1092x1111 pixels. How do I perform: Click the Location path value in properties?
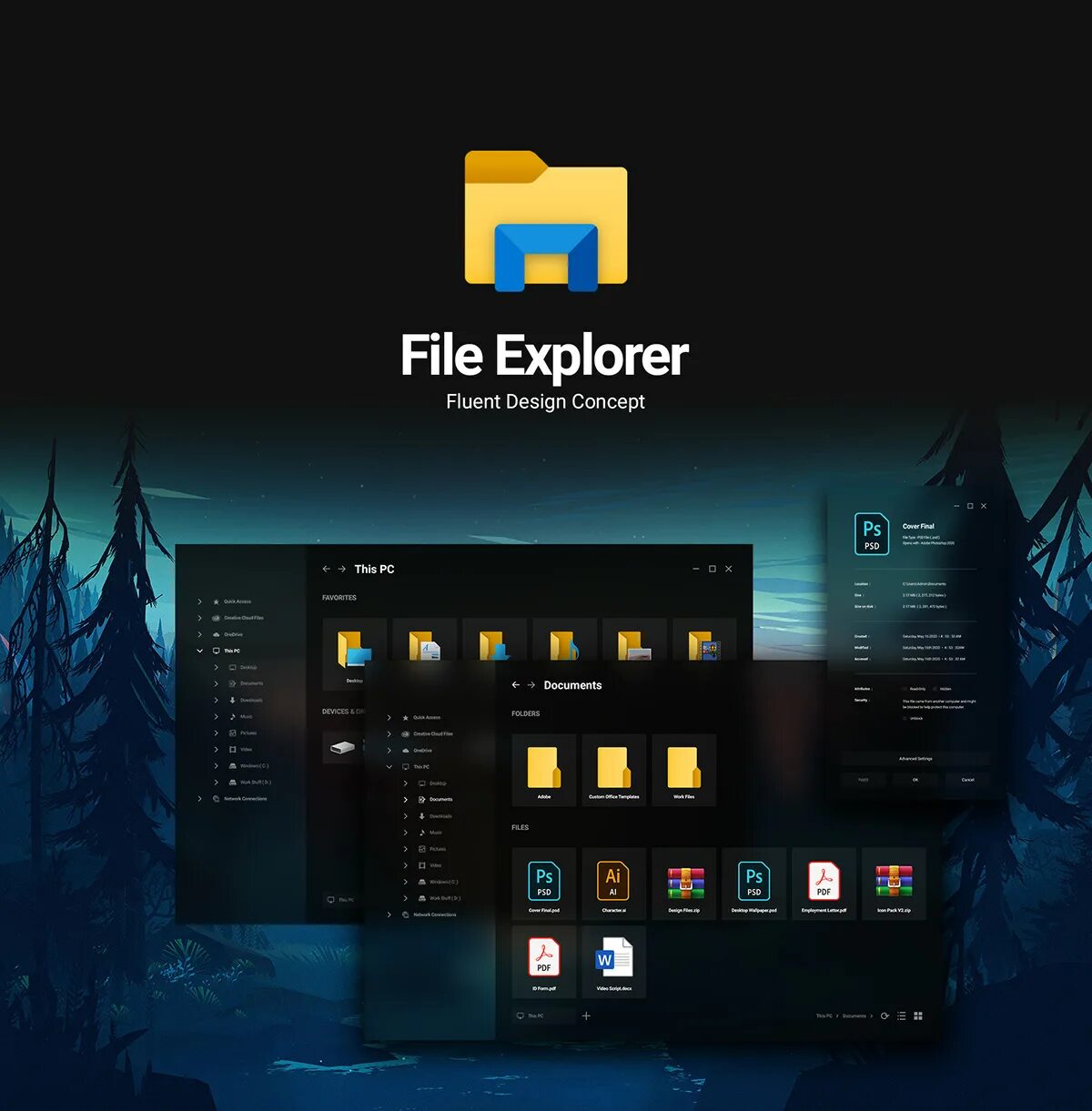point(925,584)
